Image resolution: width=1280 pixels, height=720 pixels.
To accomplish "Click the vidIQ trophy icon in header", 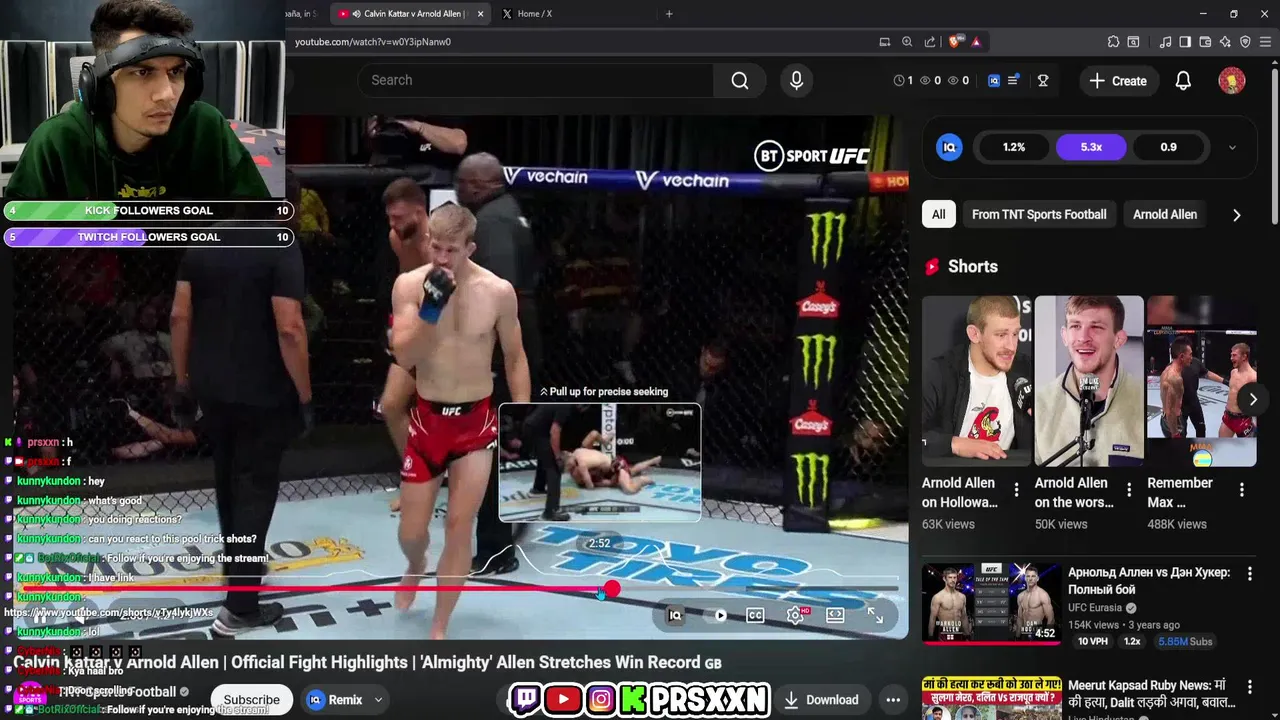I will tap(1043, 81).
